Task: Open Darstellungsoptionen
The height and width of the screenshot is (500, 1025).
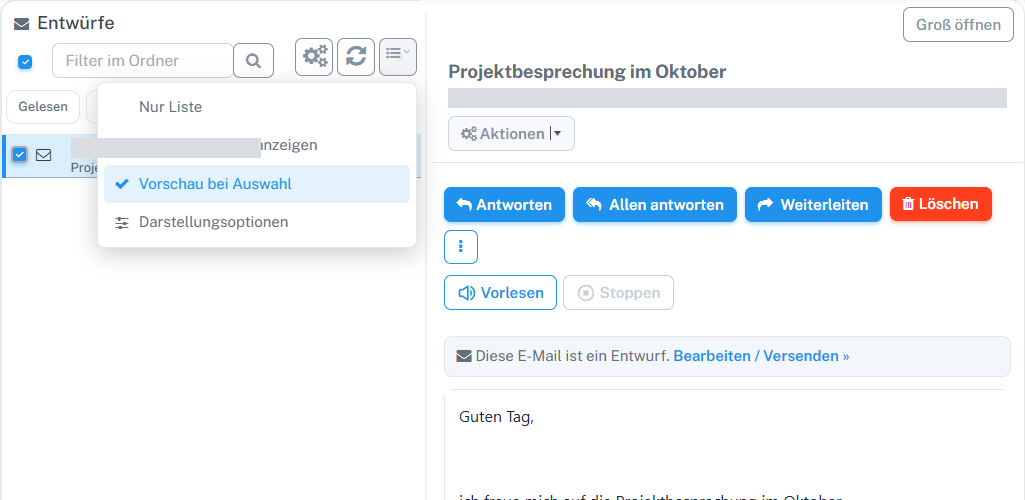Action: [x=257, y=222]
